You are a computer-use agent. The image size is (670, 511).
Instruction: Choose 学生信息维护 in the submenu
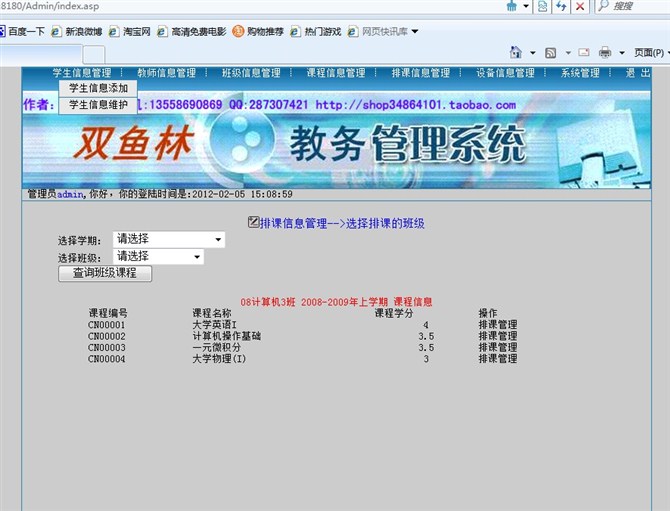[98, 104]
